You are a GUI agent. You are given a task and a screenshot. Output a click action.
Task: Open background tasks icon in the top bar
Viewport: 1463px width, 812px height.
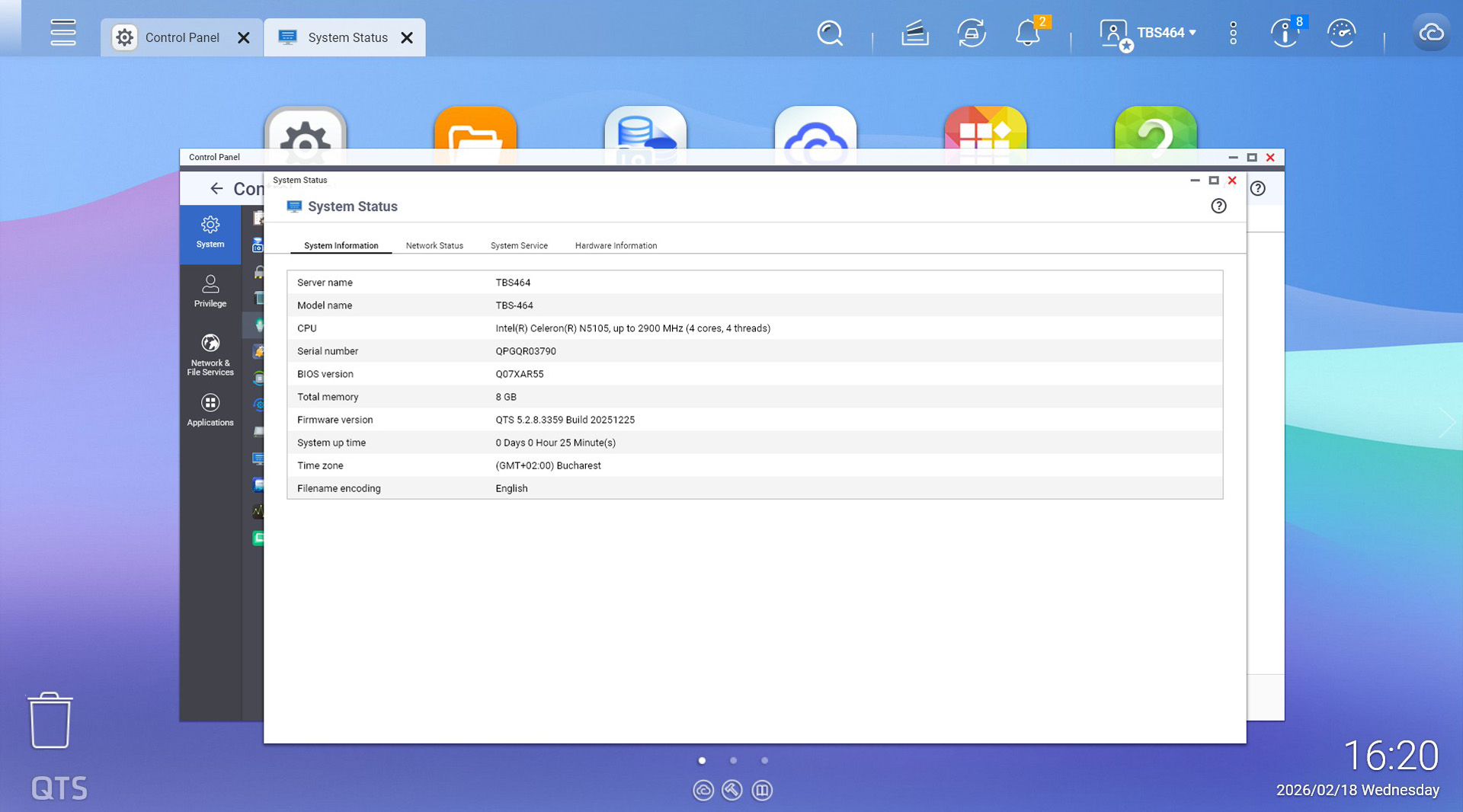pyautogui.click(x=914, y=34)
